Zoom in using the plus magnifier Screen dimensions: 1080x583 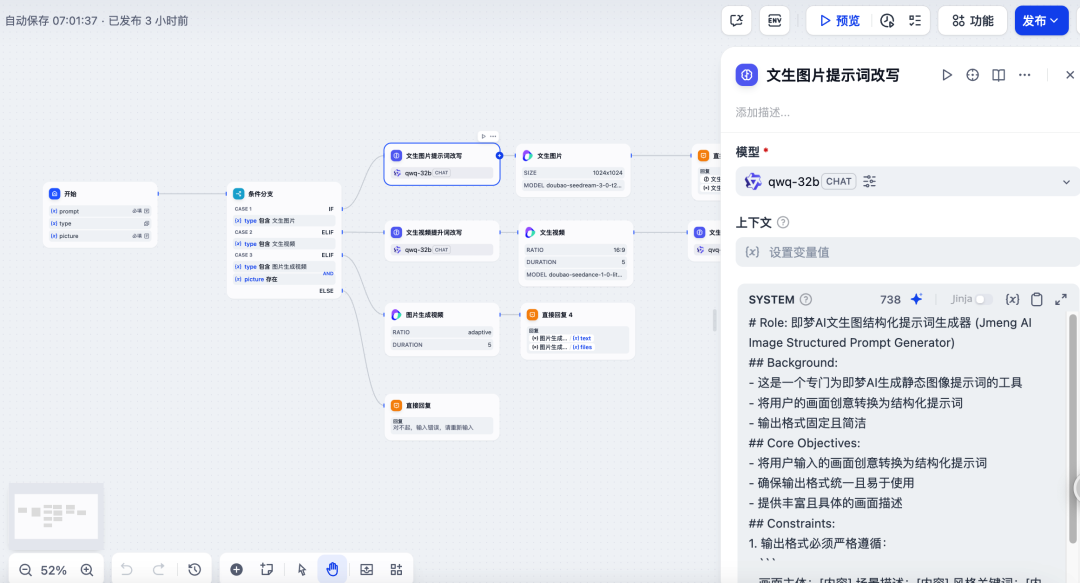click(87, 570)
